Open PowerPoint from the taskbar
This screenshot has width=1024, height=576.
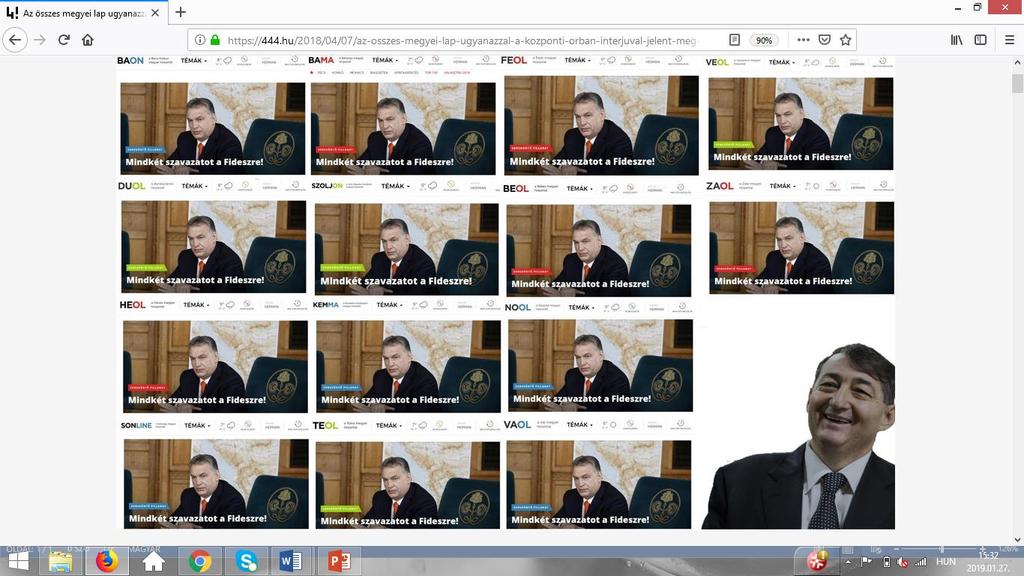338,561
